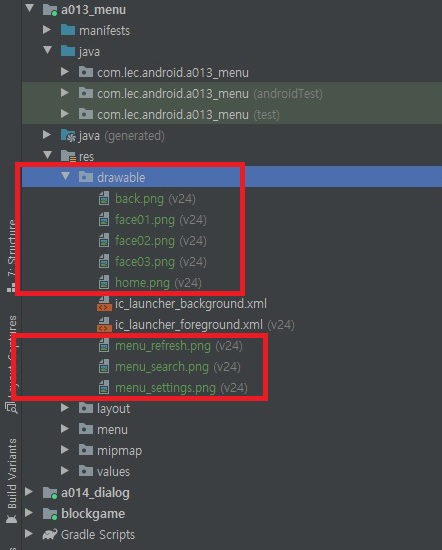Click the Gradle Scripts elephant icon
The width and height of the screenshot is (442, 550).
[x=50, y=534]
